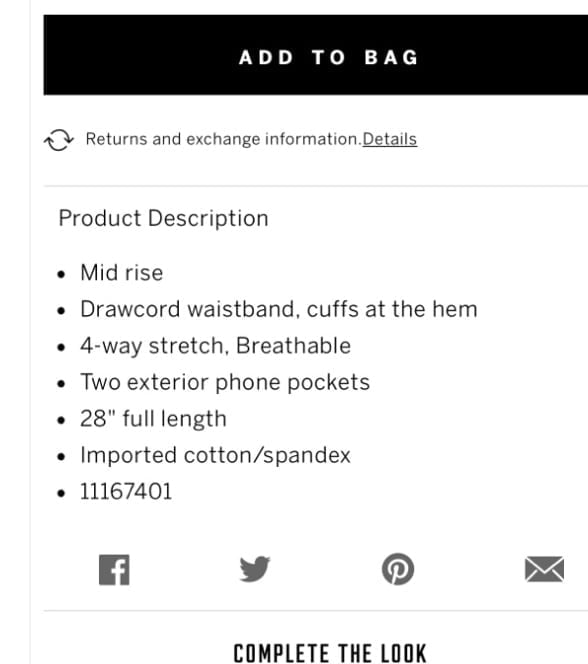Share the product on Facebook

pyautogui.click(x=114, y=570)
